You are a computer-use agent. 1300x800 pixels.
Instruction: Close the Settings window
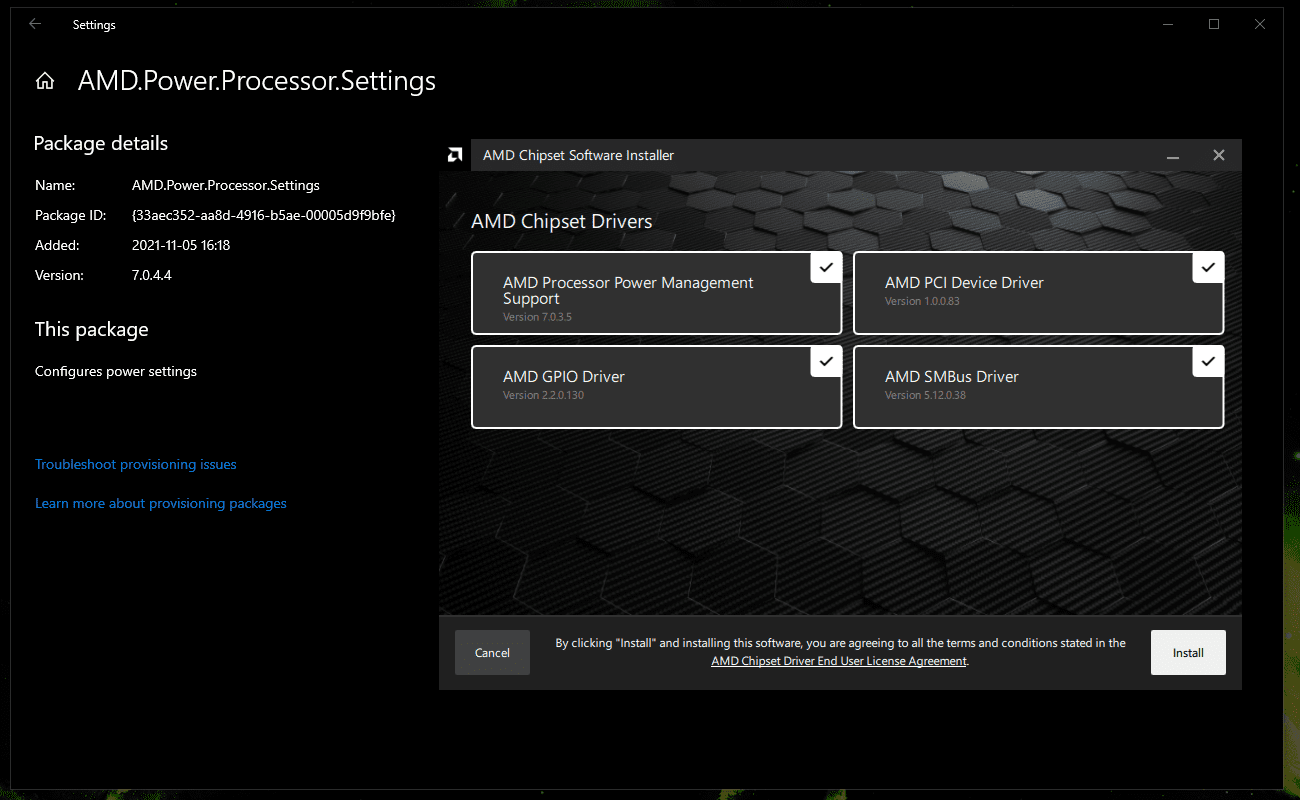coord(1260,24)
